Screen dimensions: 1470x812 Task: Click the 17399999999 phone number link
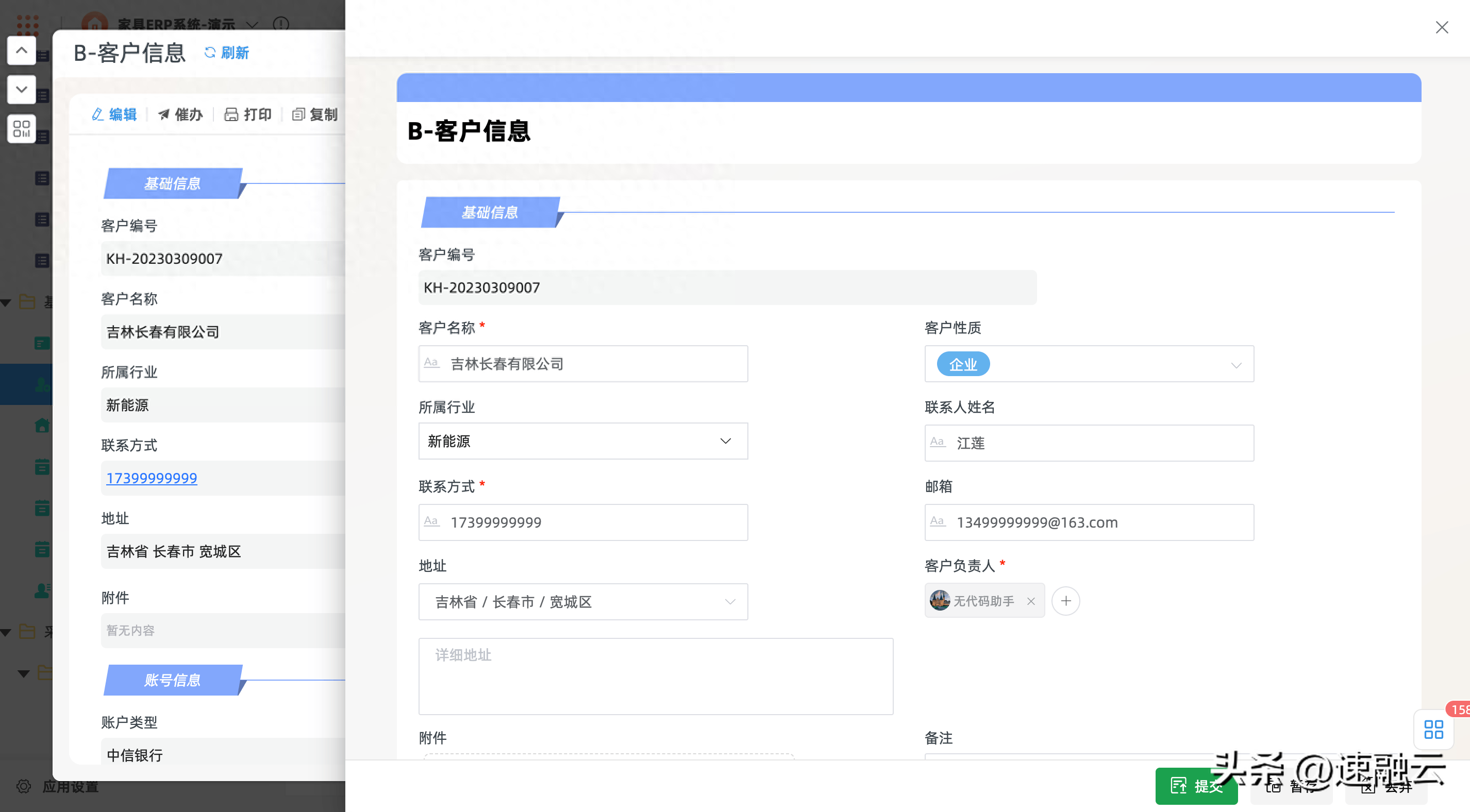coord(151,478)
